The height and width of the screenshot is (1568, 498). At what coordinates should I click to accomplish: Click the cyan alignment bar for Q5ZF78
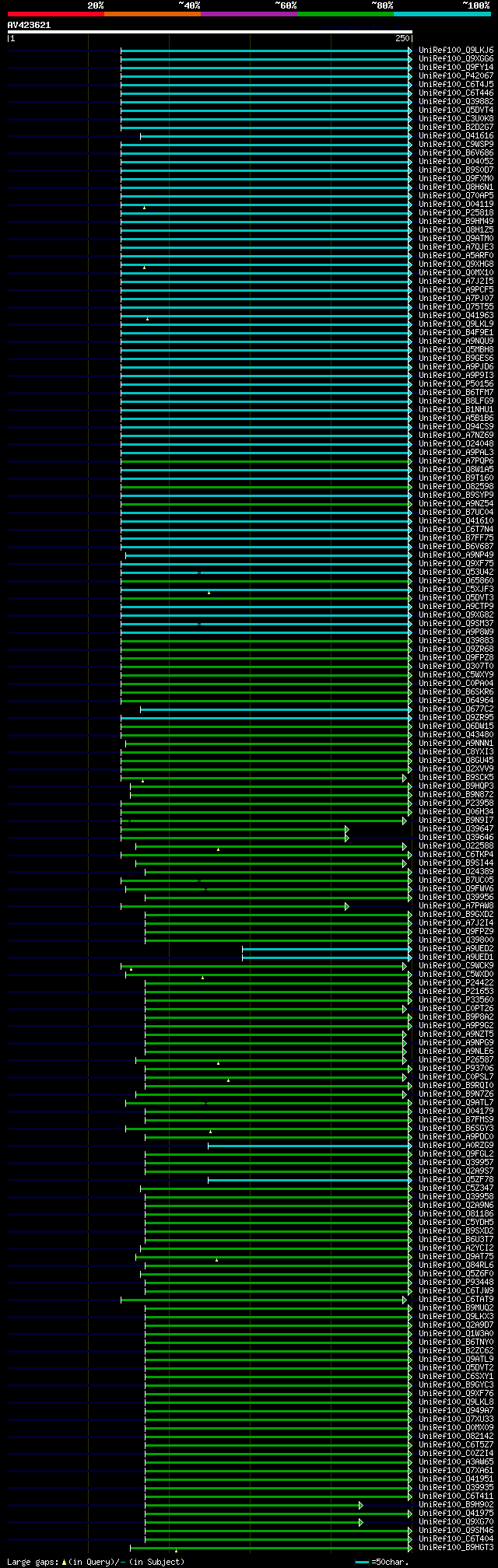[310, 1179]
